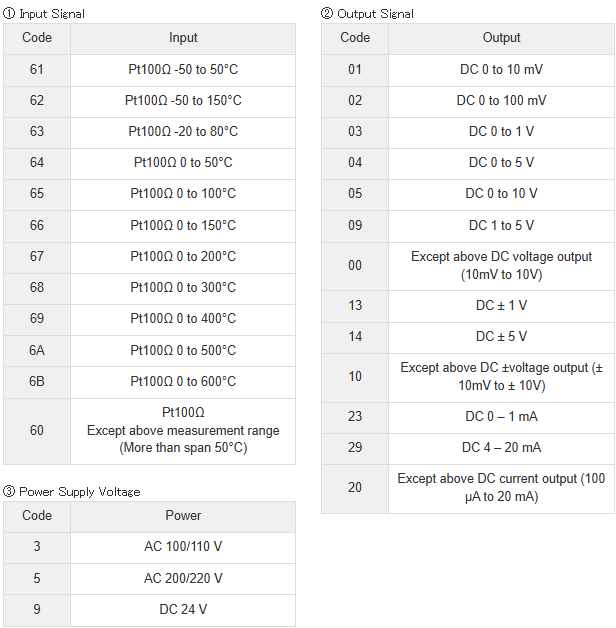
Task: Click Pt100Ω 0 to 600°C row
Action: [149, 382]
